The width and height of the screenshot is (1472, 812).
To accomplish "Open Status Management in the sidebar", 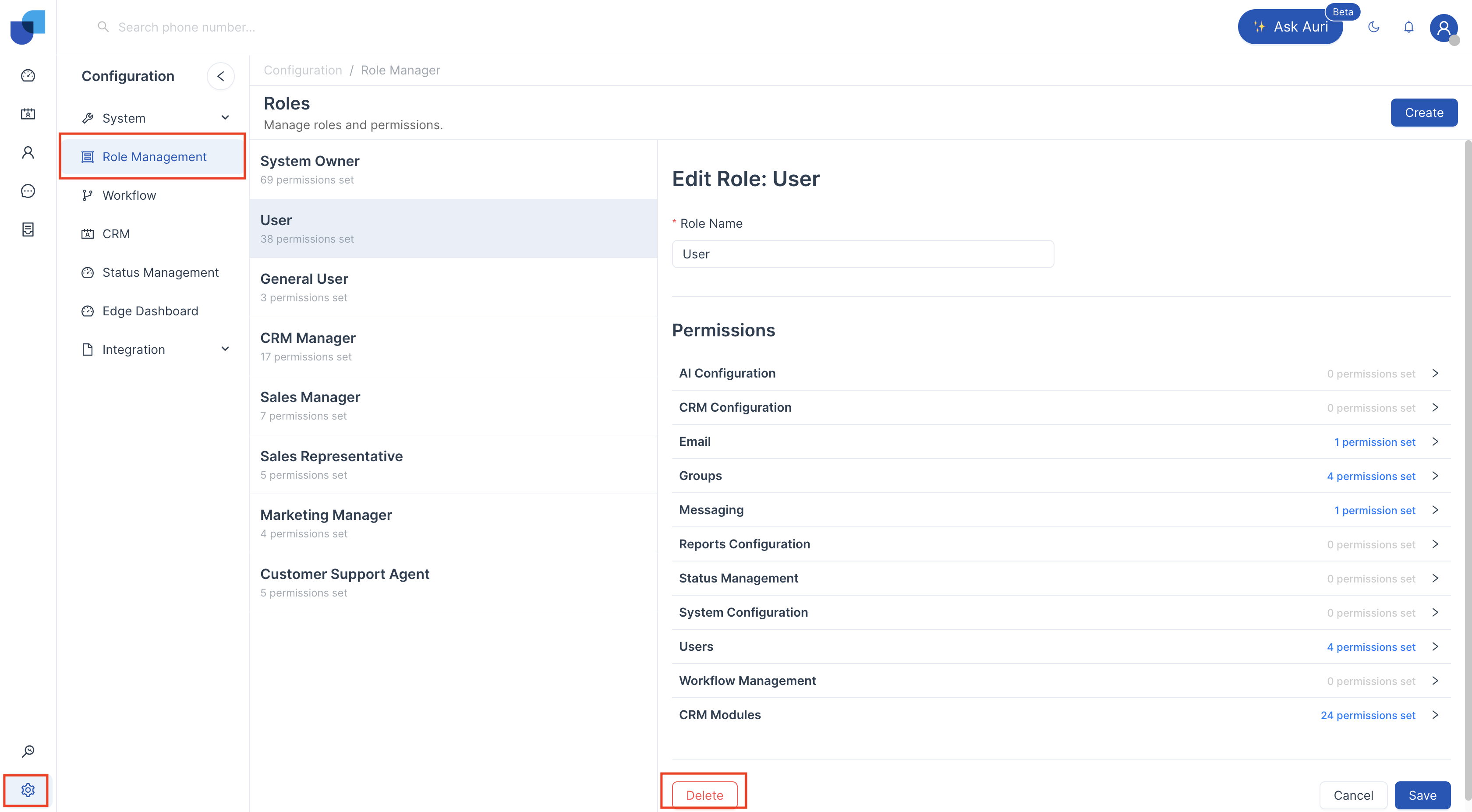I will (x=160, y=272).
